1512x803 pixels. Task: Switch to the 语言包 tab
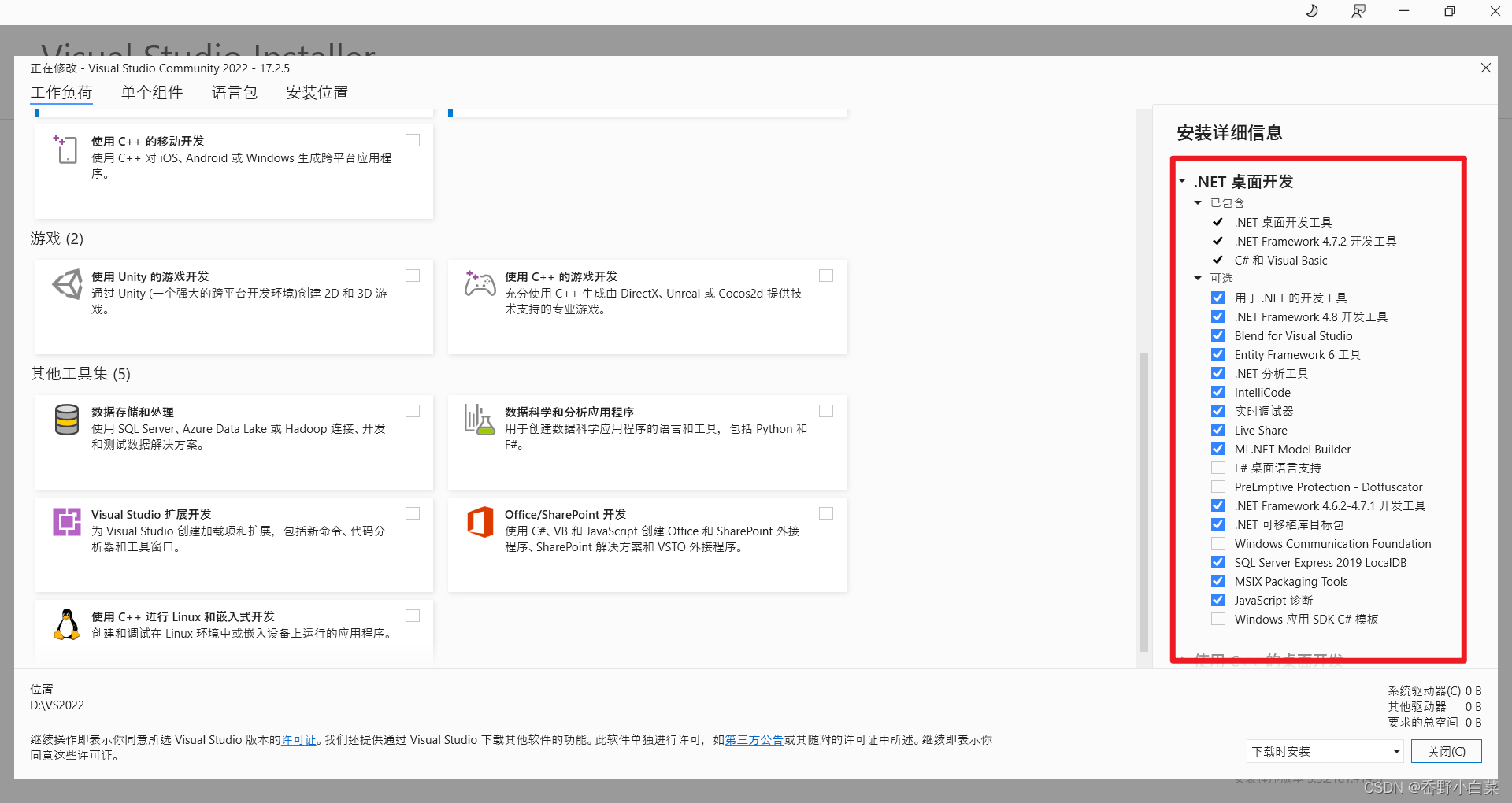[x=235, y=92]
